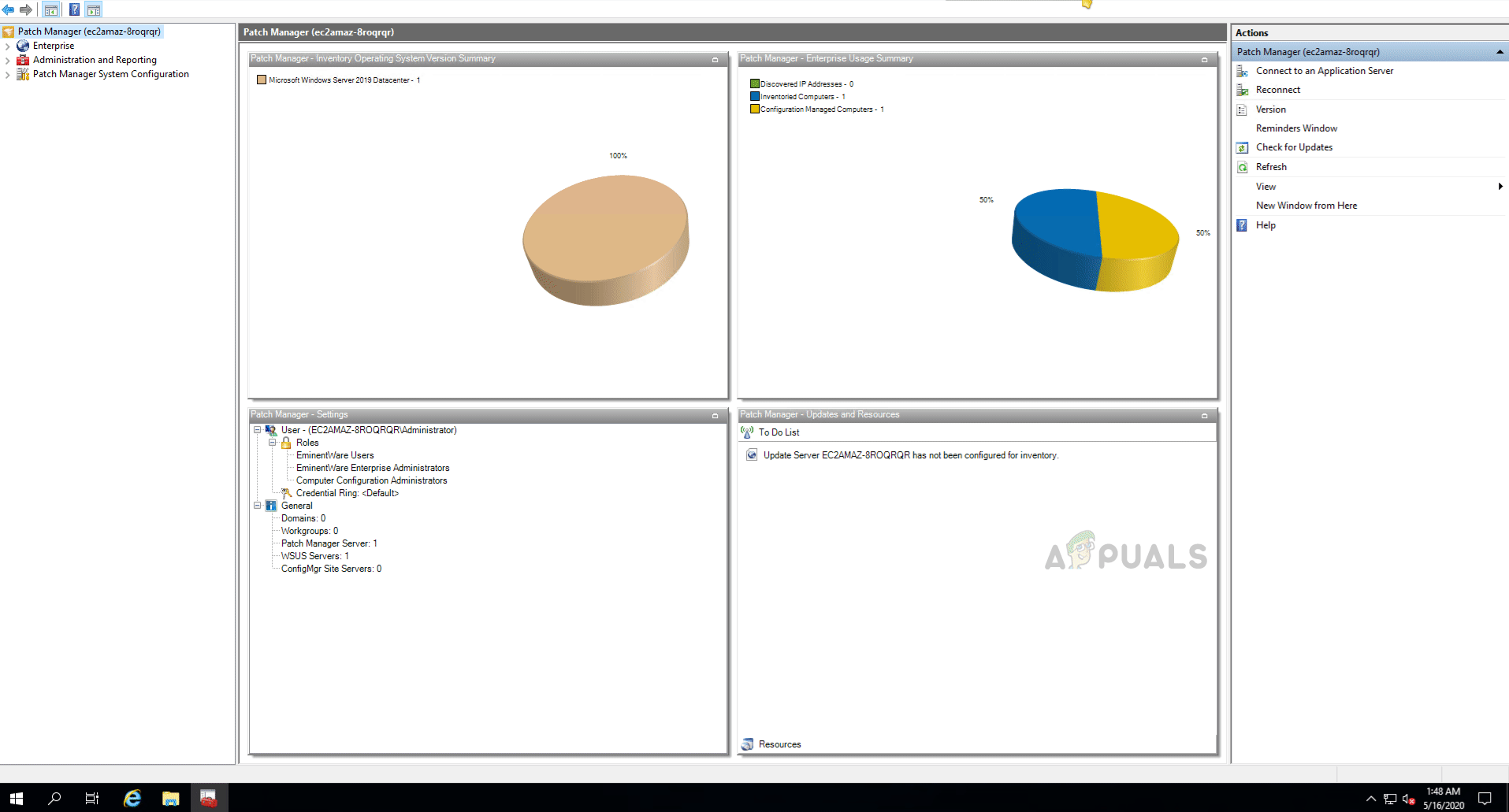Collapse the General node in Settings
1509x812 pixels.
coord(257,506)
